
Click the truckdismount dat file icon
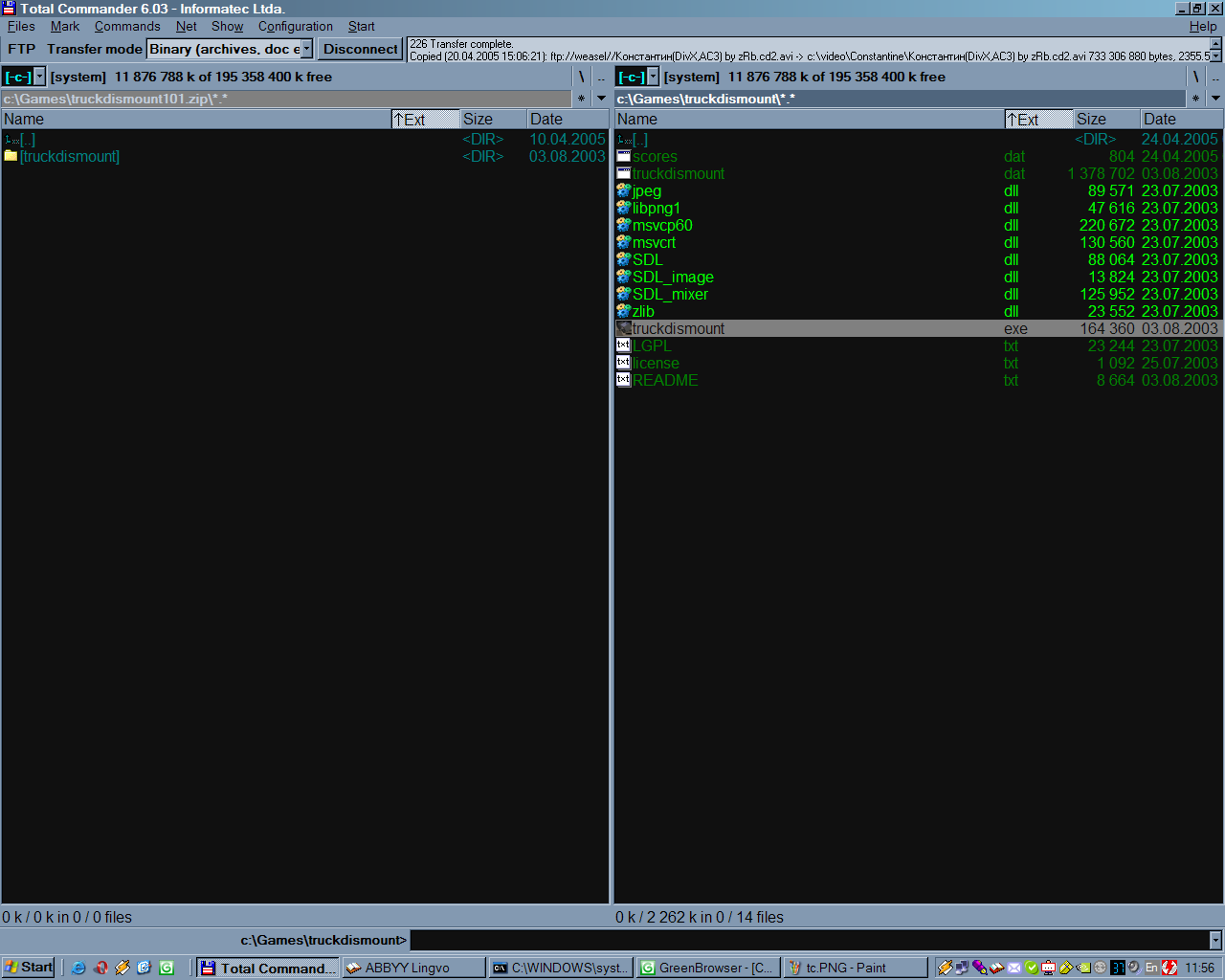[x=623, y=173]
